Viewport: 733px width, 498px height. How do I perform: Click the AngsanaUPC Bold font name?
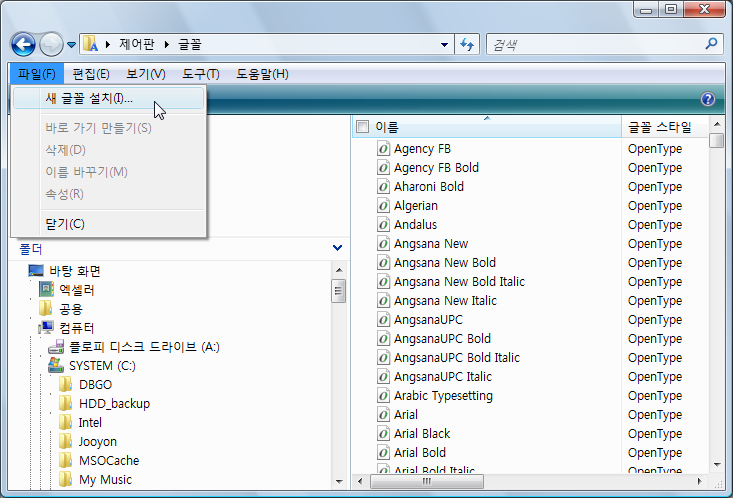[442, 339]
